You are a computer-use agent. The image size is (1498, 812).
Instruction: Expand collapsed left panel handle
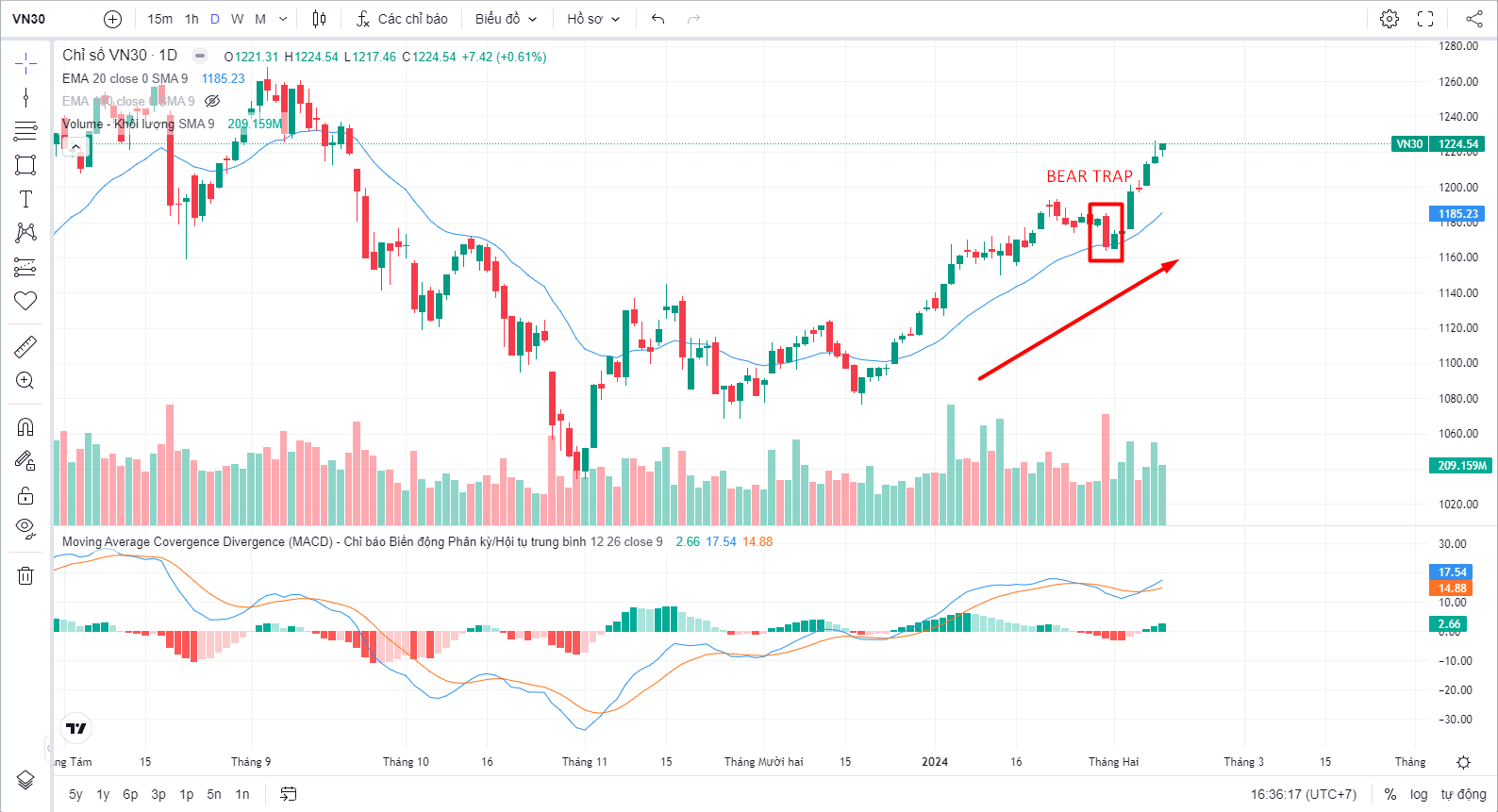click(49, 748)
